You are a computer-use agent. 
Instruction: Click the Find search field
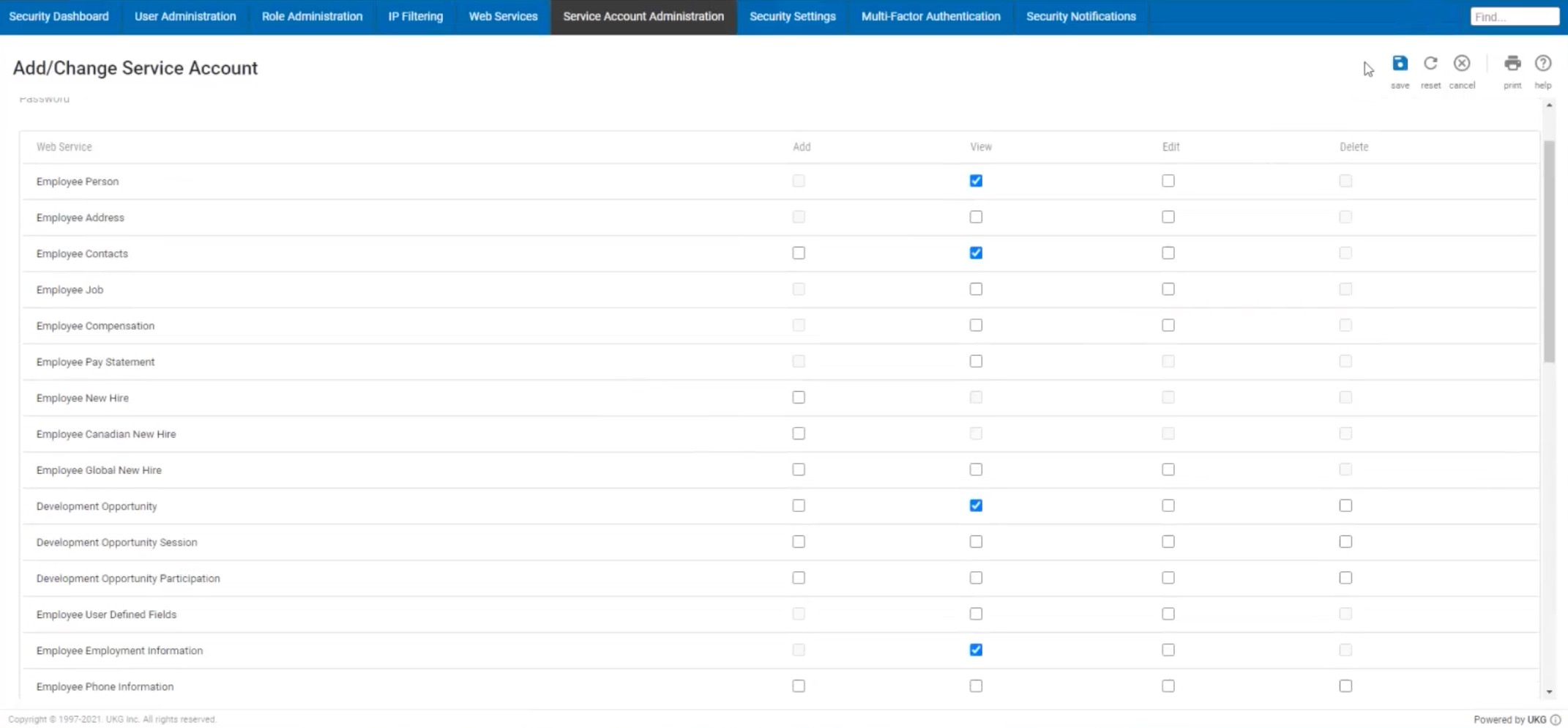tap(1515, 15)
